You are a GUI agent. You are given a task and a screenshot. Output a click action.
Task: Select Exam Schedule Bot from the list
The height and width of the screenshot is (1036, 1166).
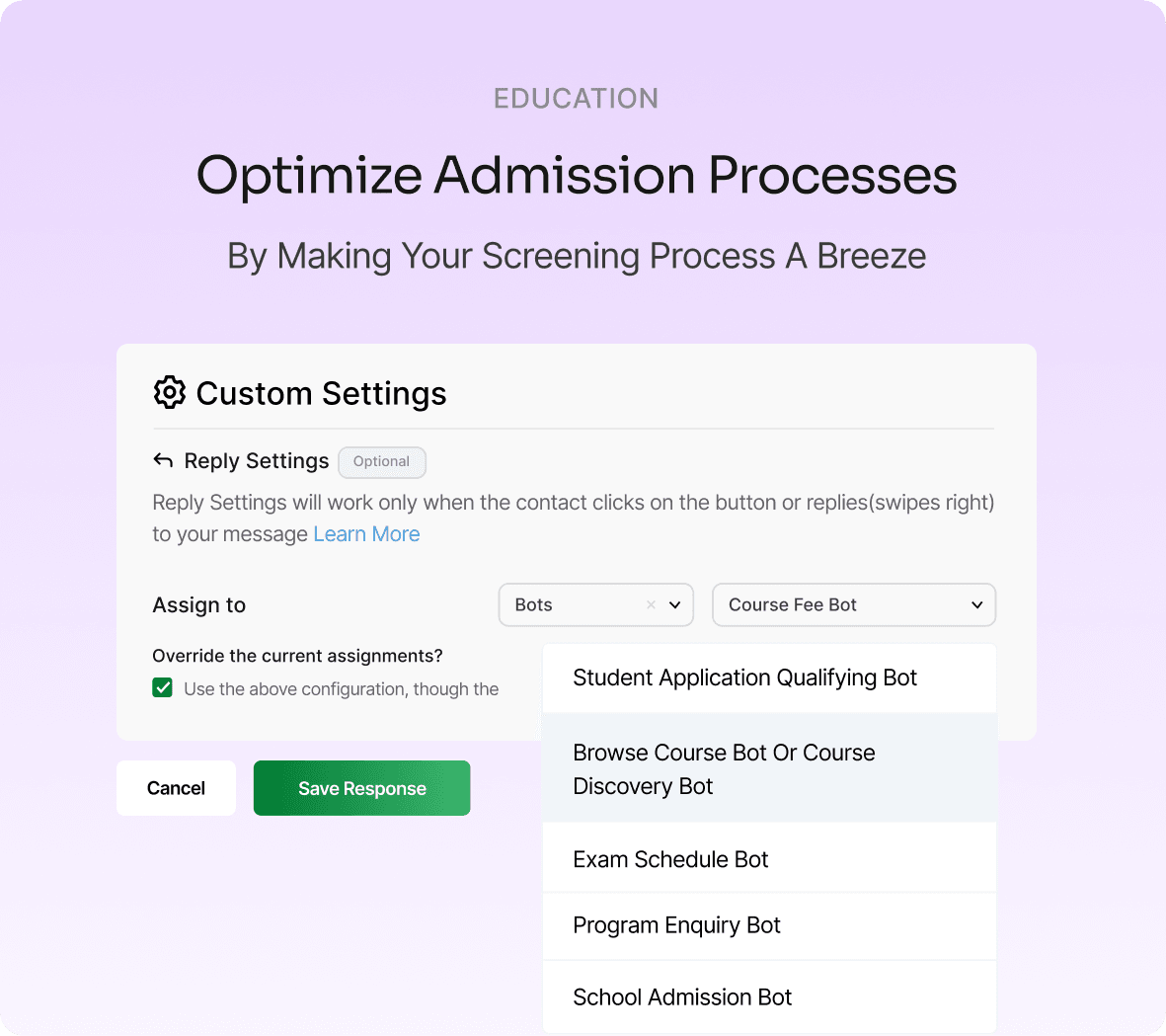click(670, 858)
